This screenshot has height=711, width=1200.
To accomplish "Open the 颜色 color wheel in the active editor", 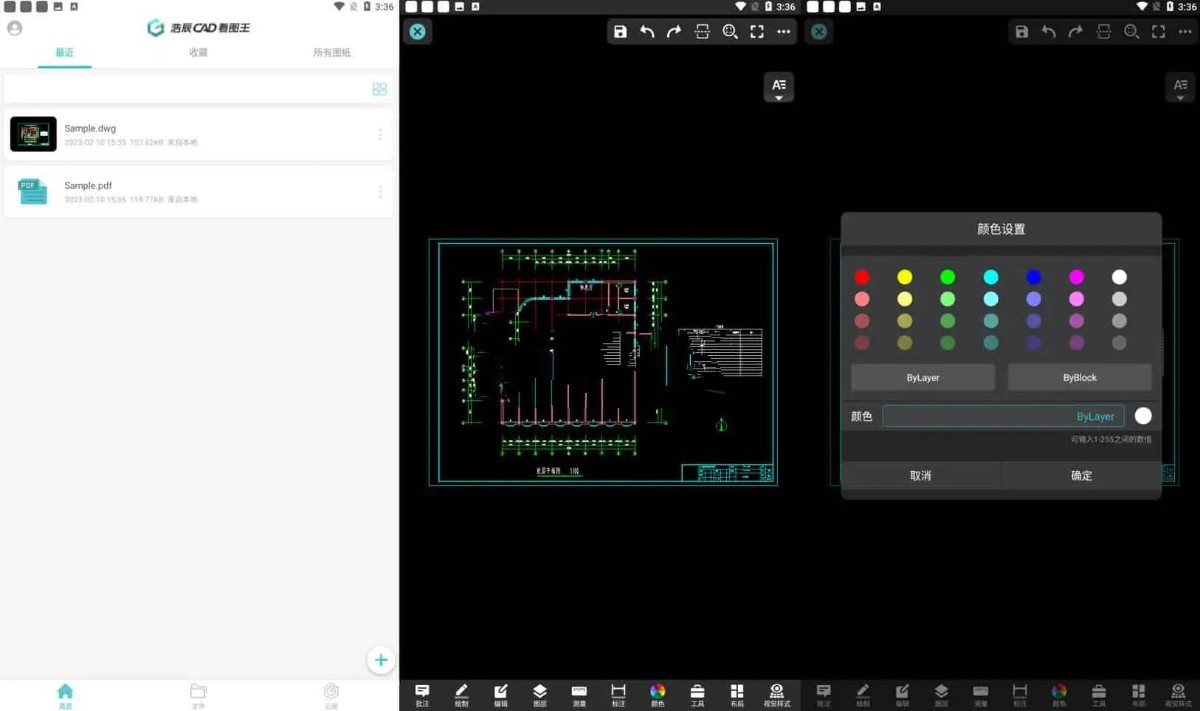I will pos(657,694).
